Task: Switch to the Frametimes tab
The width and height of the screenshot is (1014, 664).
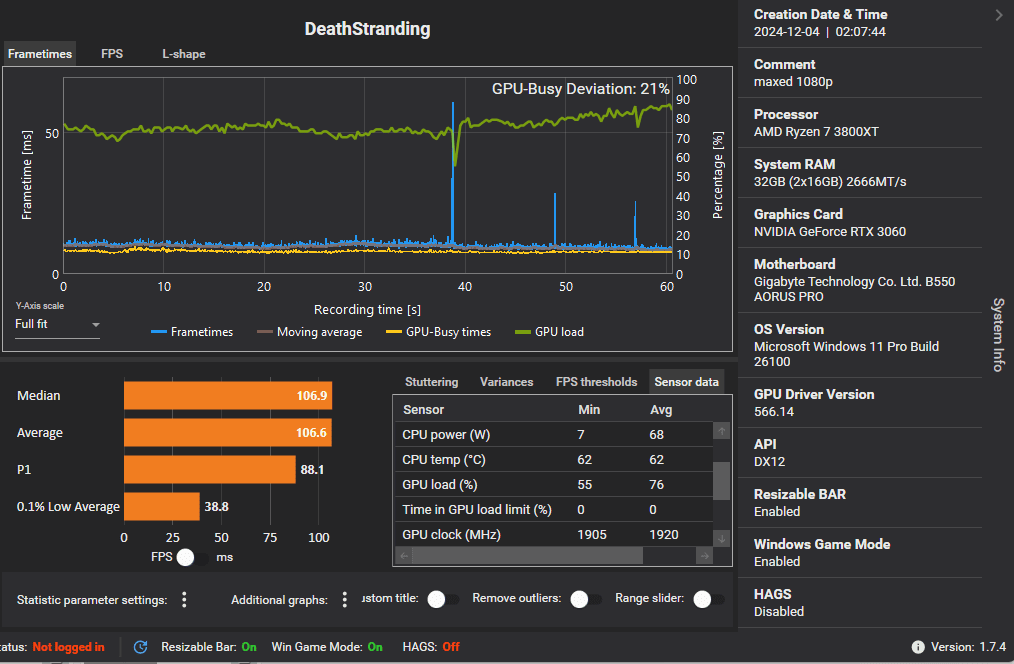Action: (39, 54)
